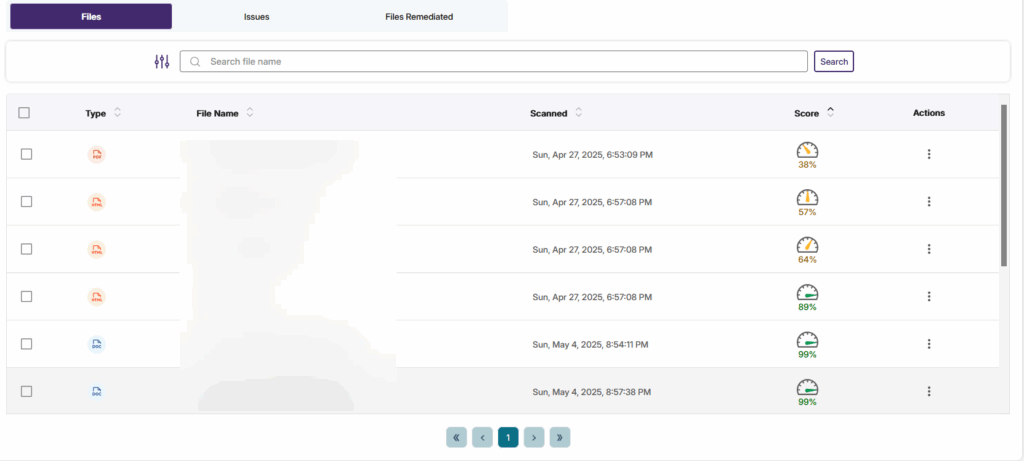
Task: Click DOC file icon in 8:57:38 PM row
Action: tap(97, 392)
